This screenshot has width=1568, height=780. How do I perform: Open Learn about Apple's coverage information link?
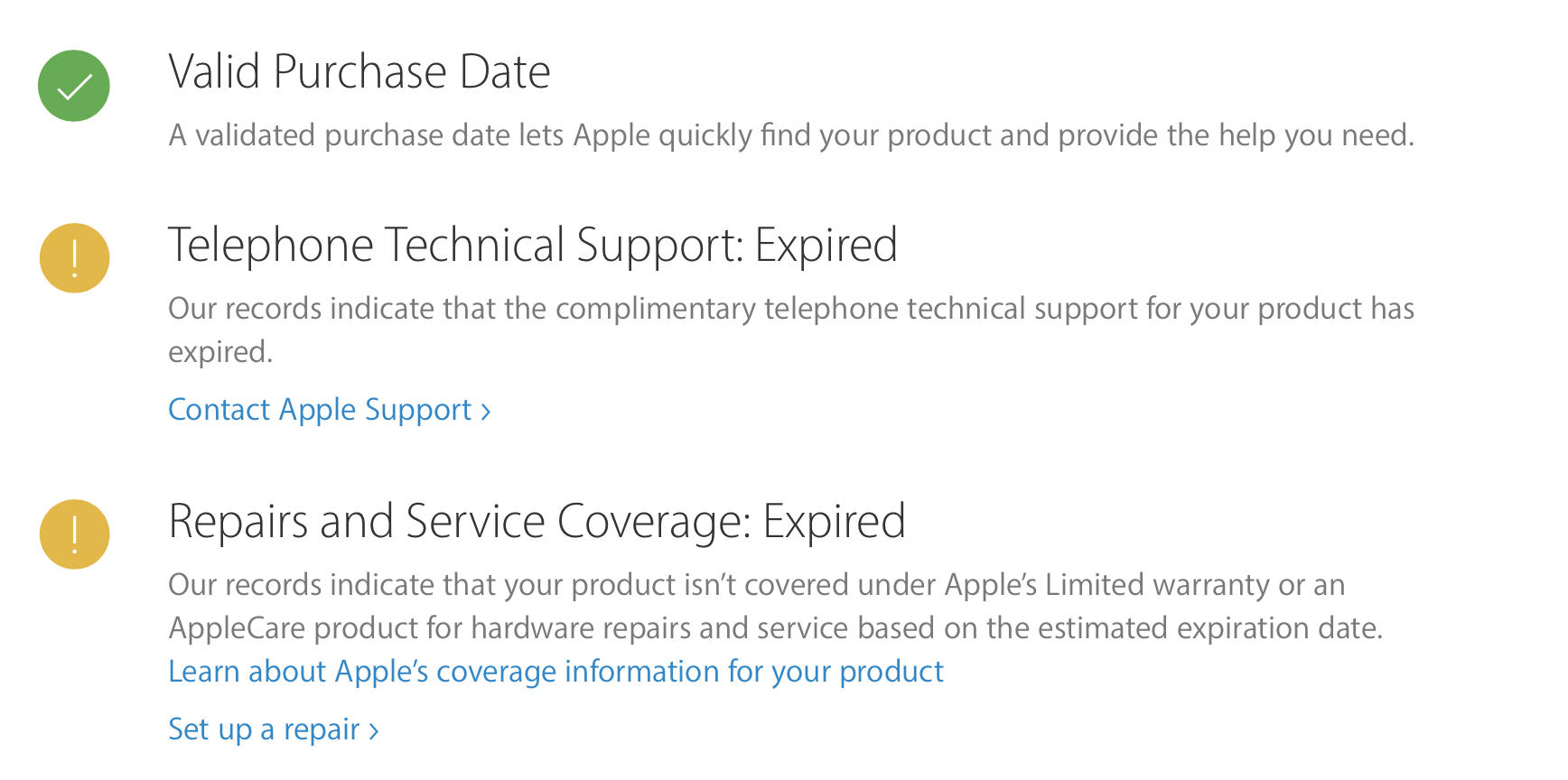pyautogui.click(x=555, y=672)
